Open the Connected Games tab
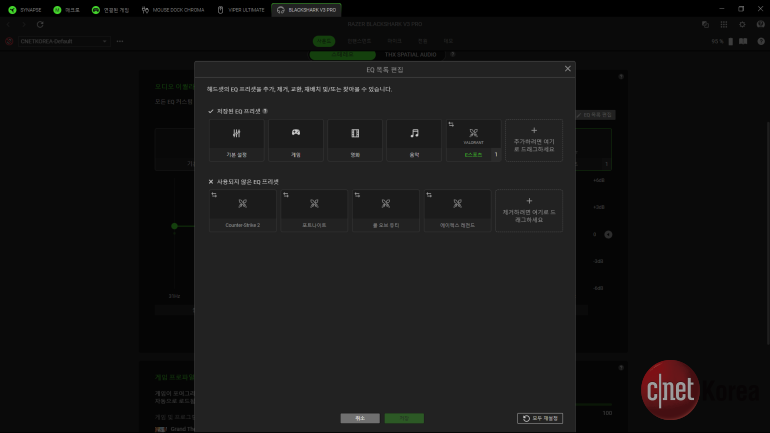770x433 pixels. 110,10
